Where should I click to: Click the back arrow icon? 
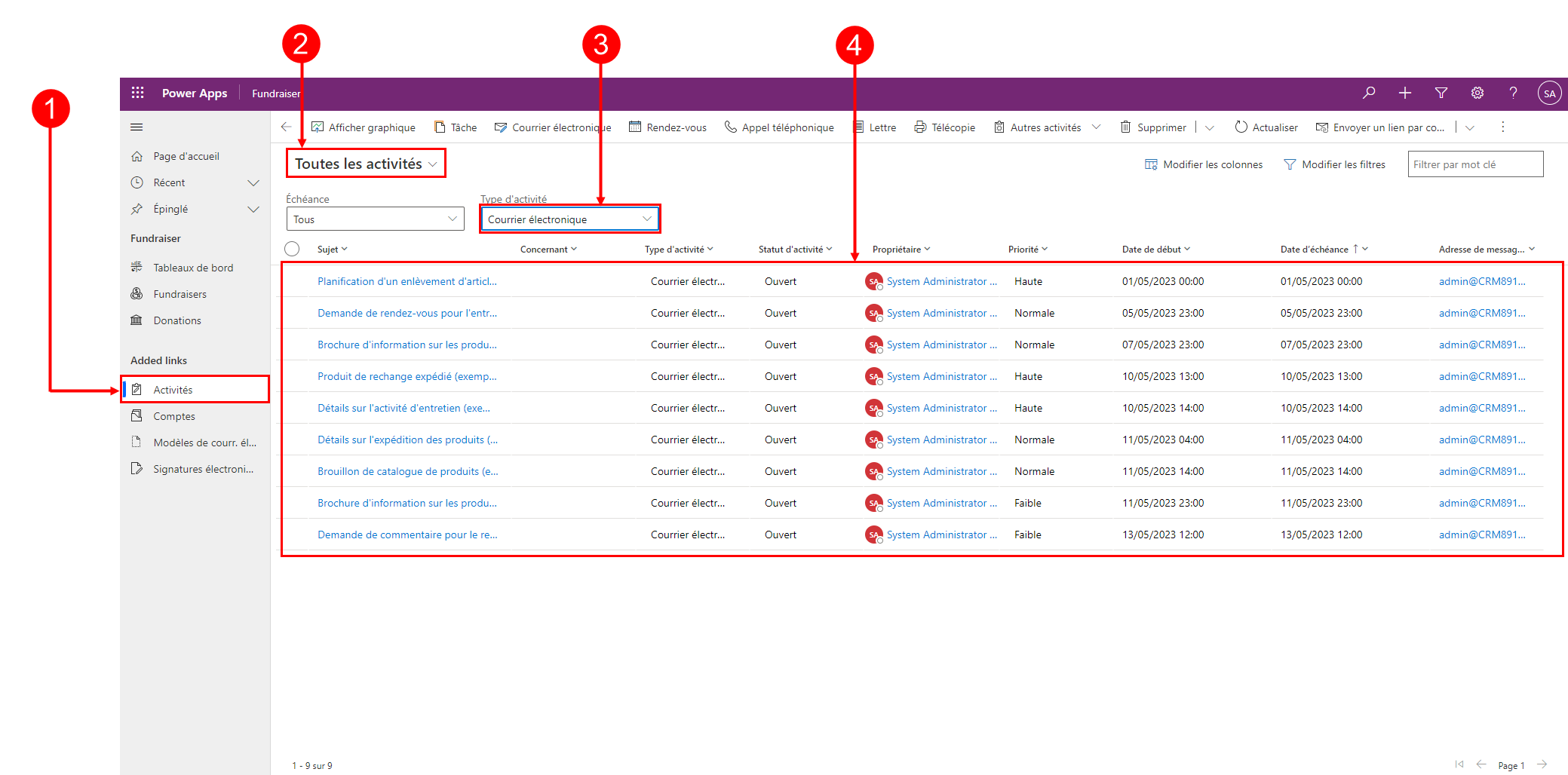[x=287, y=127]
